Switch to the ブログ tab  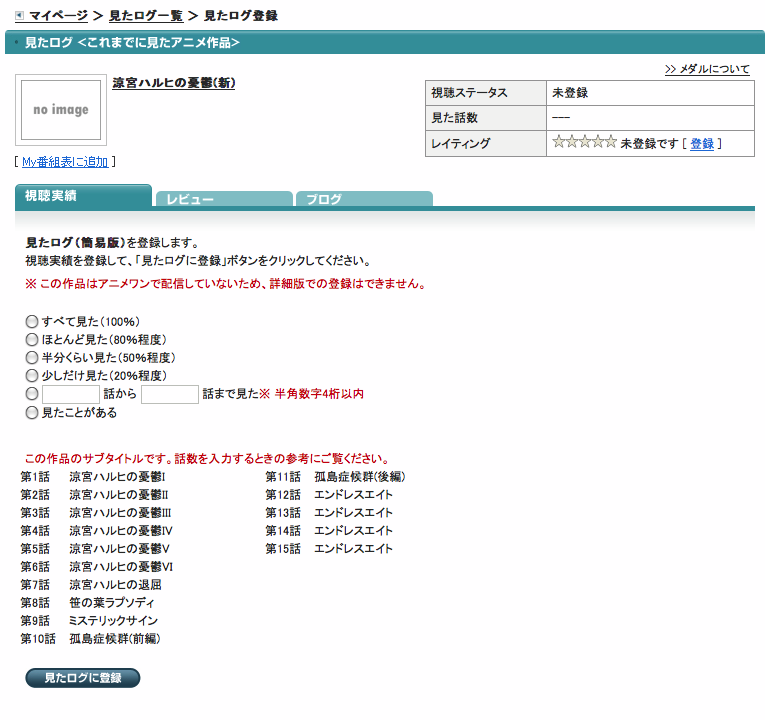coord(364,199)
